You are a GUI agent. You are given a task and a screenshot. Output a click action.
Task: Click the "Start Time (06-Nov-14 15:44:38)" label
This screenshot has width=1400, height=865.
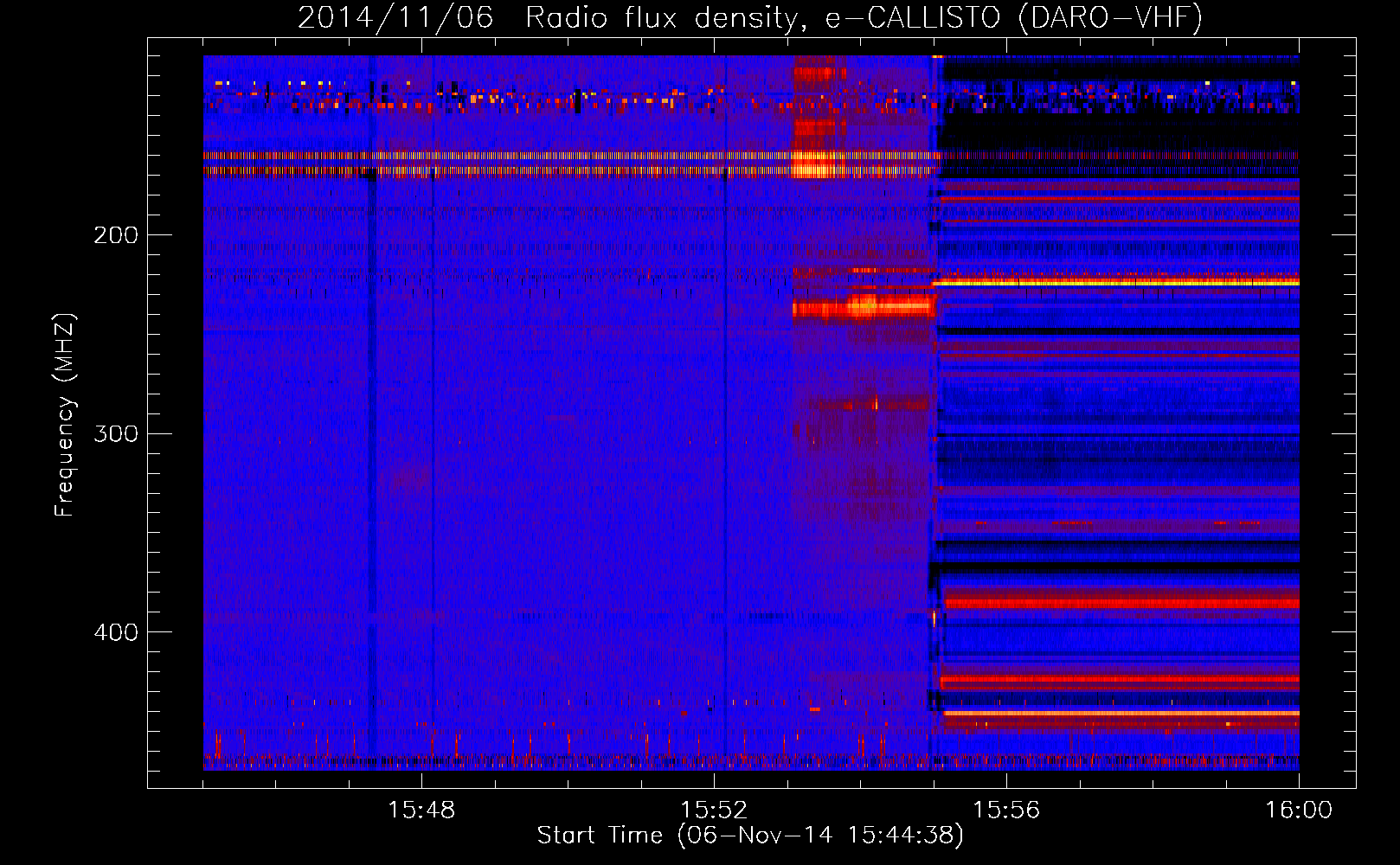[750, 836]
